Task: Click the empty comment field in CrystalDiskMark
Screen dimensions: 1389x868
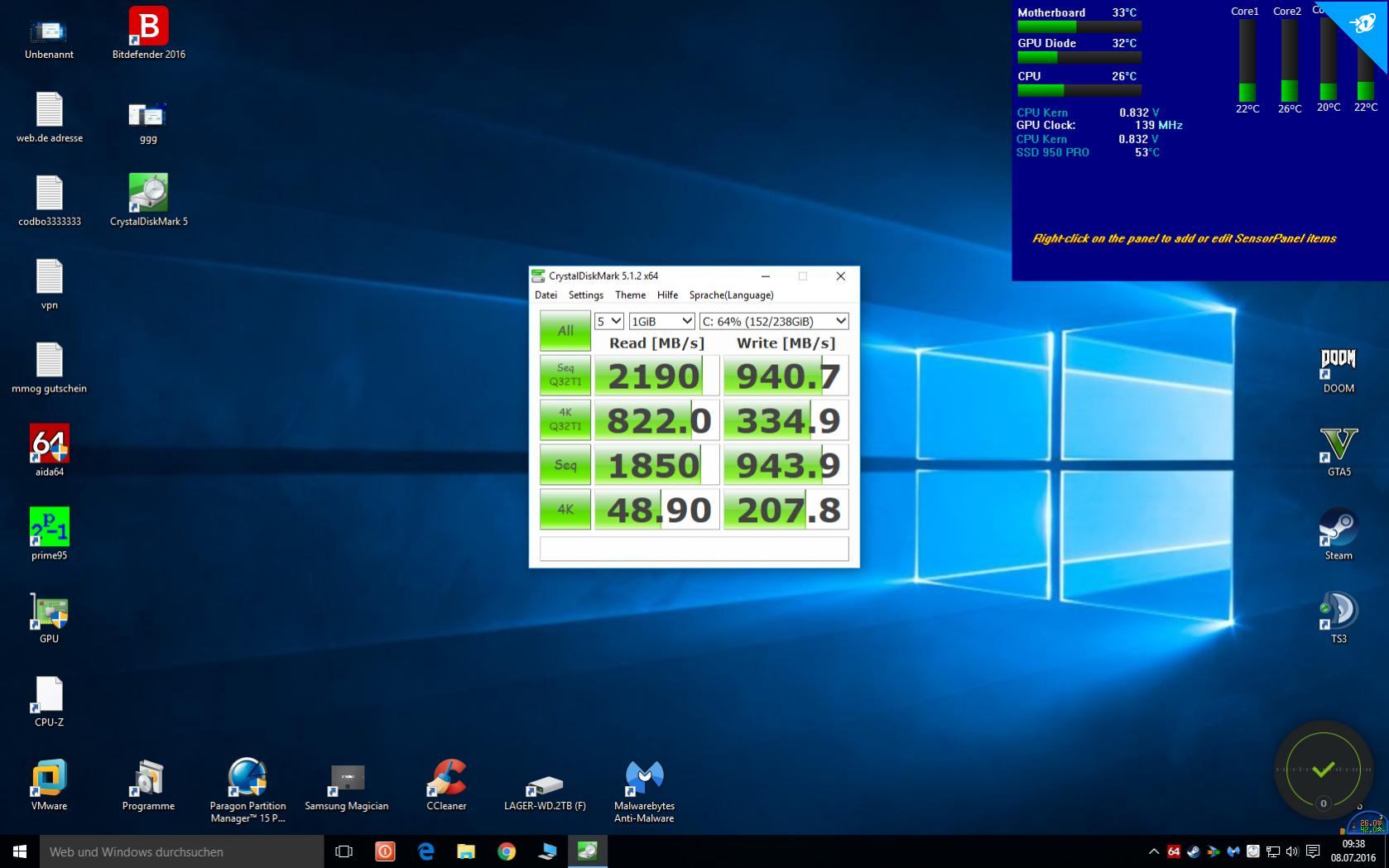Action: click(694, 549)
